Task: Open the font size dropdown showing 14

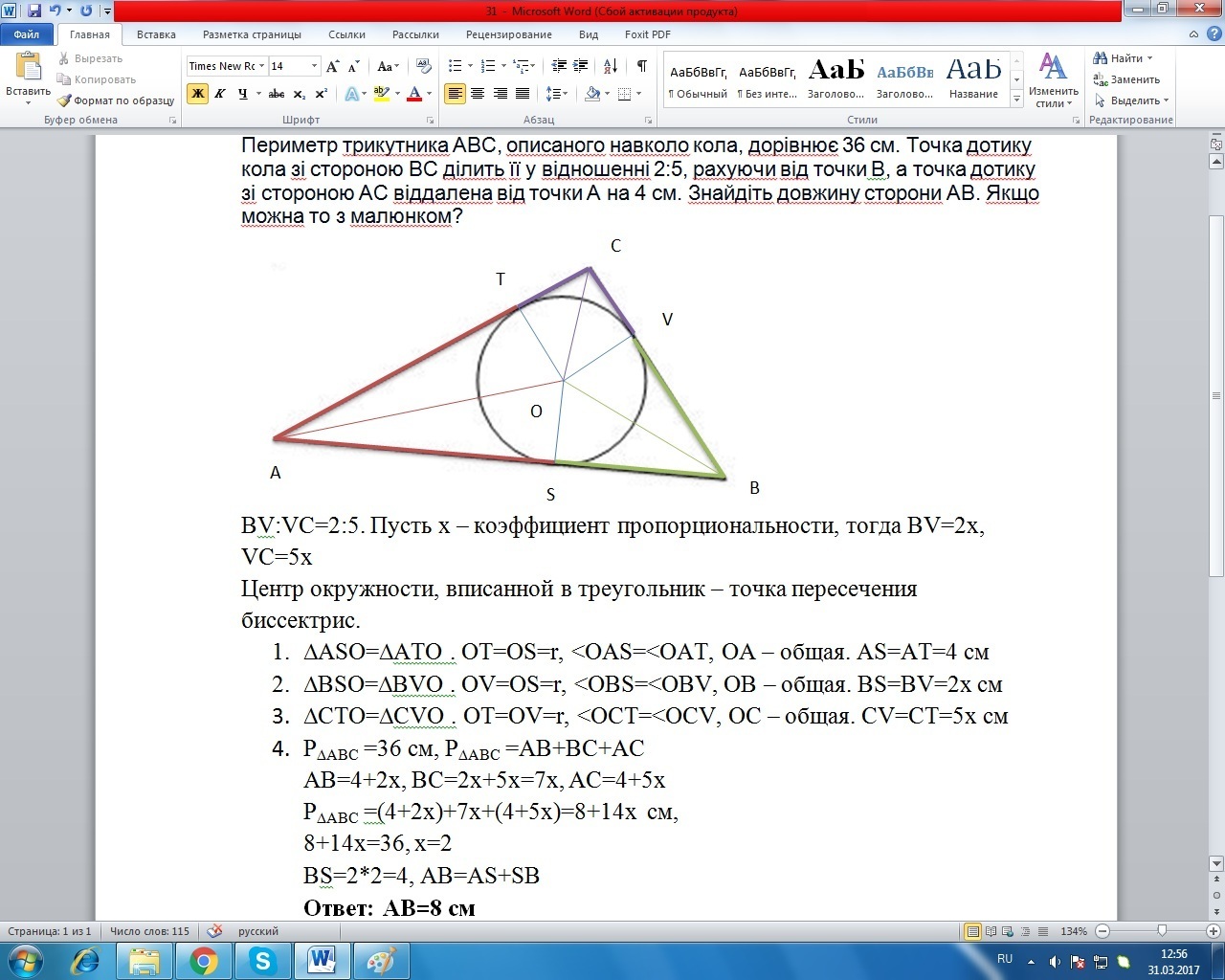Action: coord(314,66)
